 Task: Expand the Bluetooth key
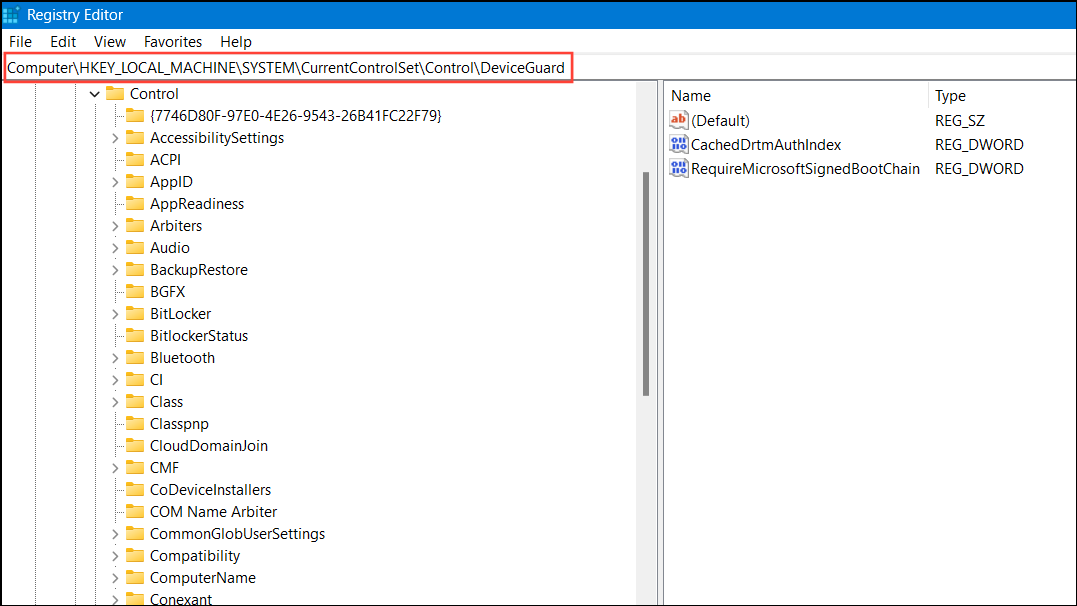(x=115, y=358)
